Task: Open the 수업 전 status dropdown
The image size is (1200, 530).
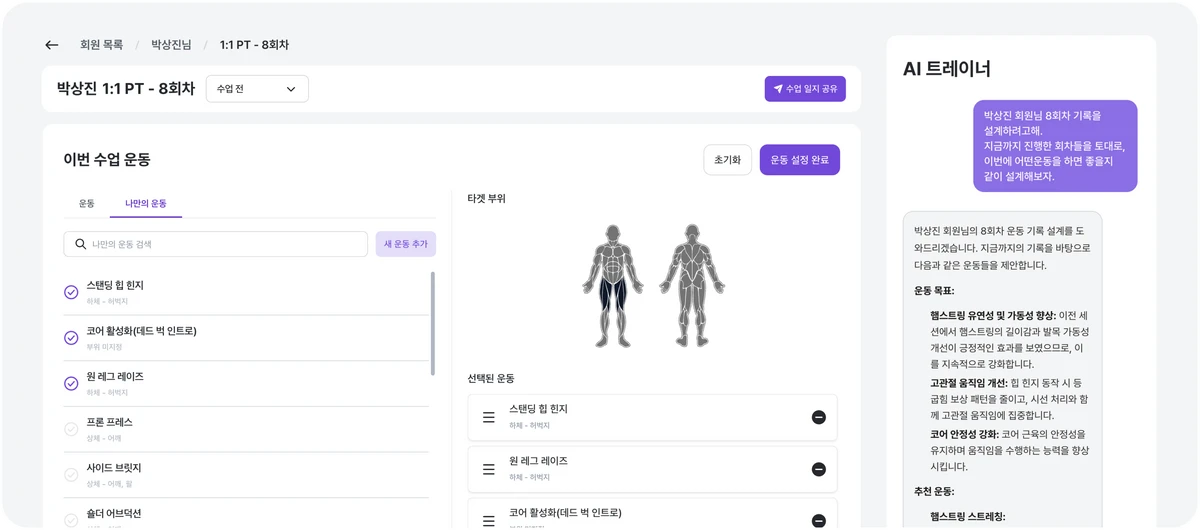Action: pyautogui.click(x=257, y=89)
